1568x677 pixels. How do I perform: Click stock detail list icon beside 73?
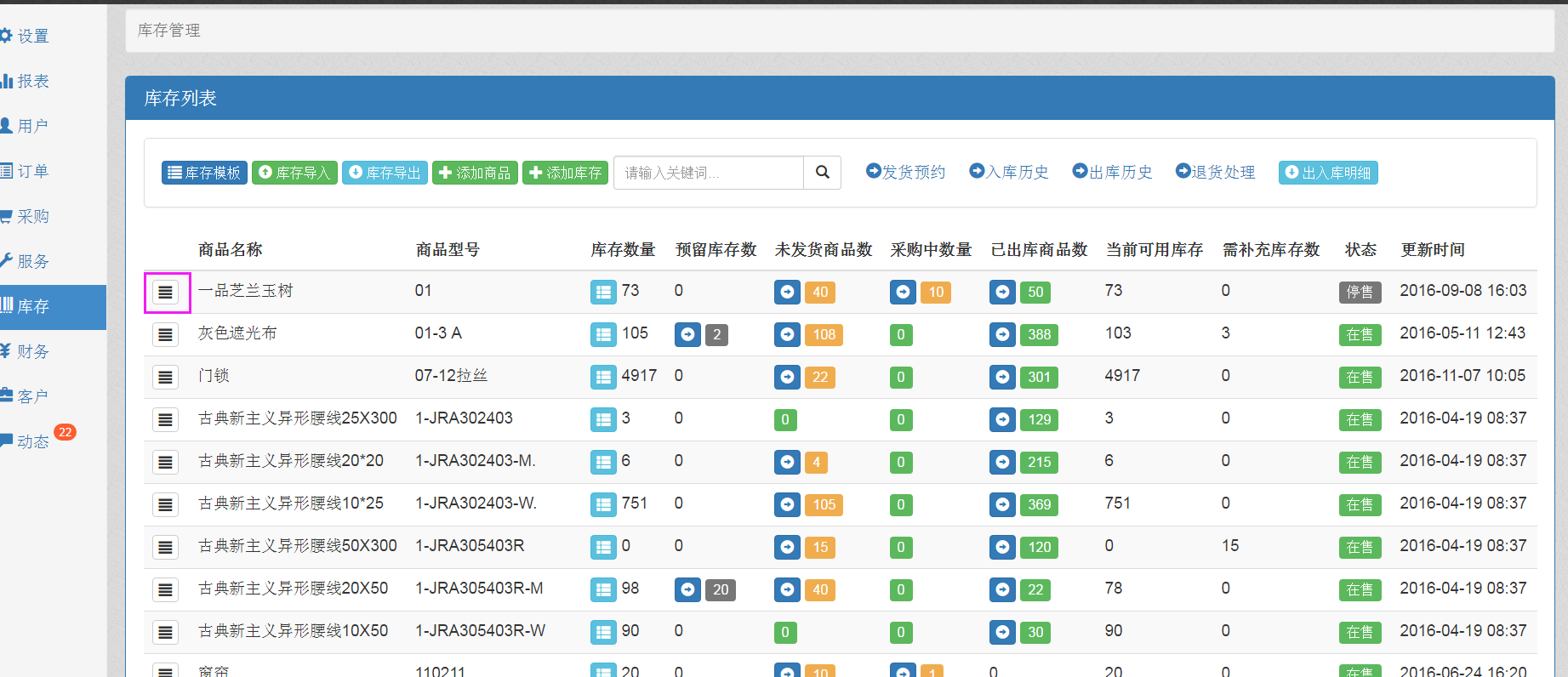tap(603, 292)
